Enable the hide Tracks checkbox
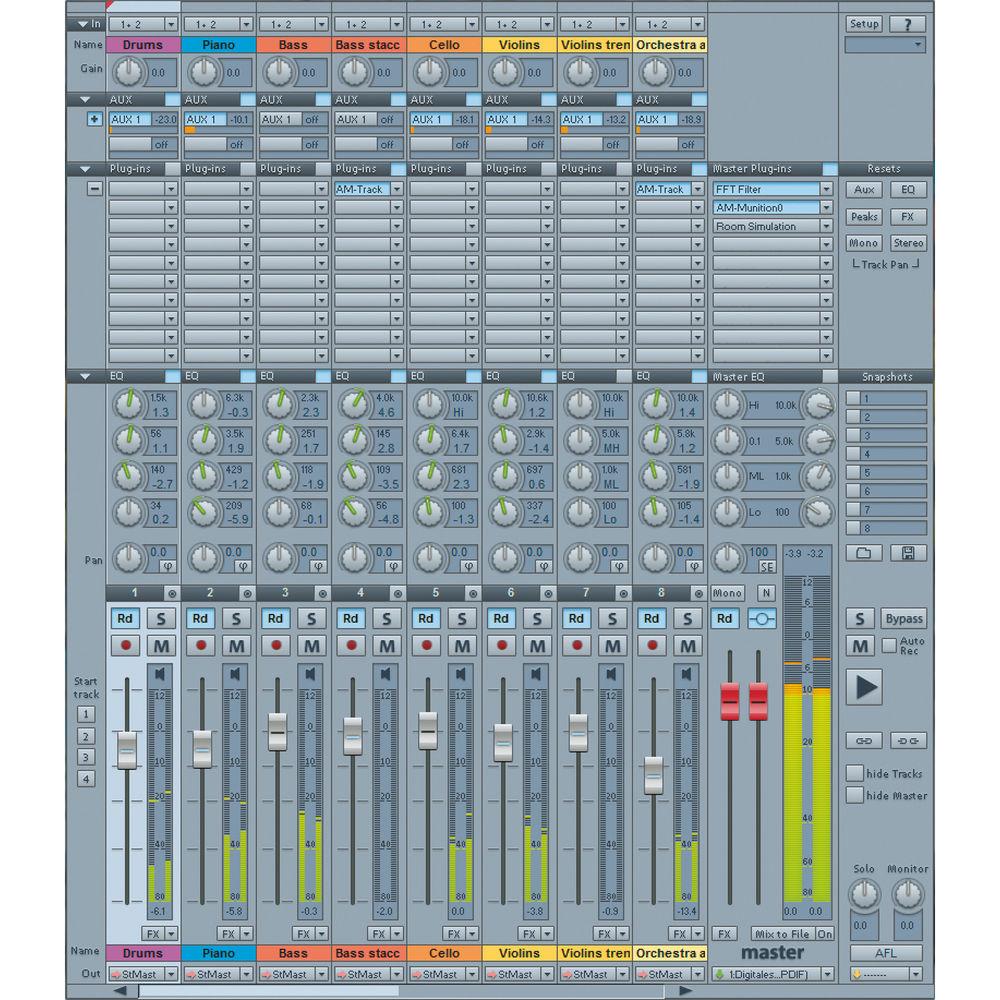The image size is (1000, 1000). pos(855,772)
